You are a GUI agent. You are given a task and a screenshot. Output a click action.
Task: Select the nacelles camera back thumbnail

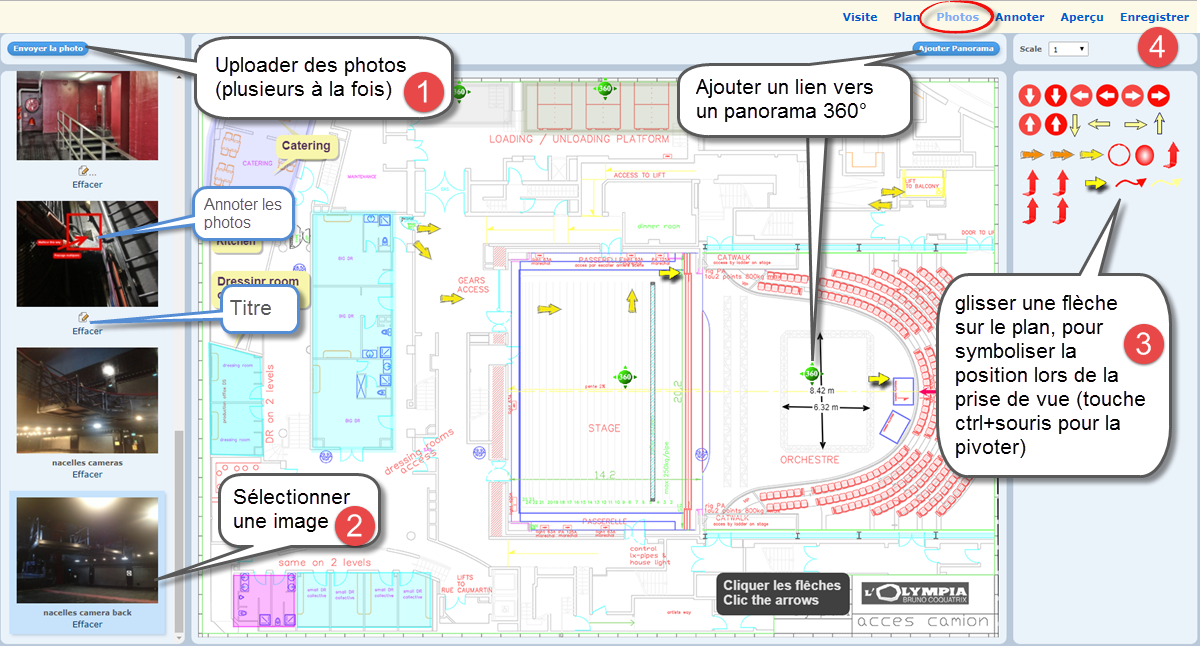[87, 550]
